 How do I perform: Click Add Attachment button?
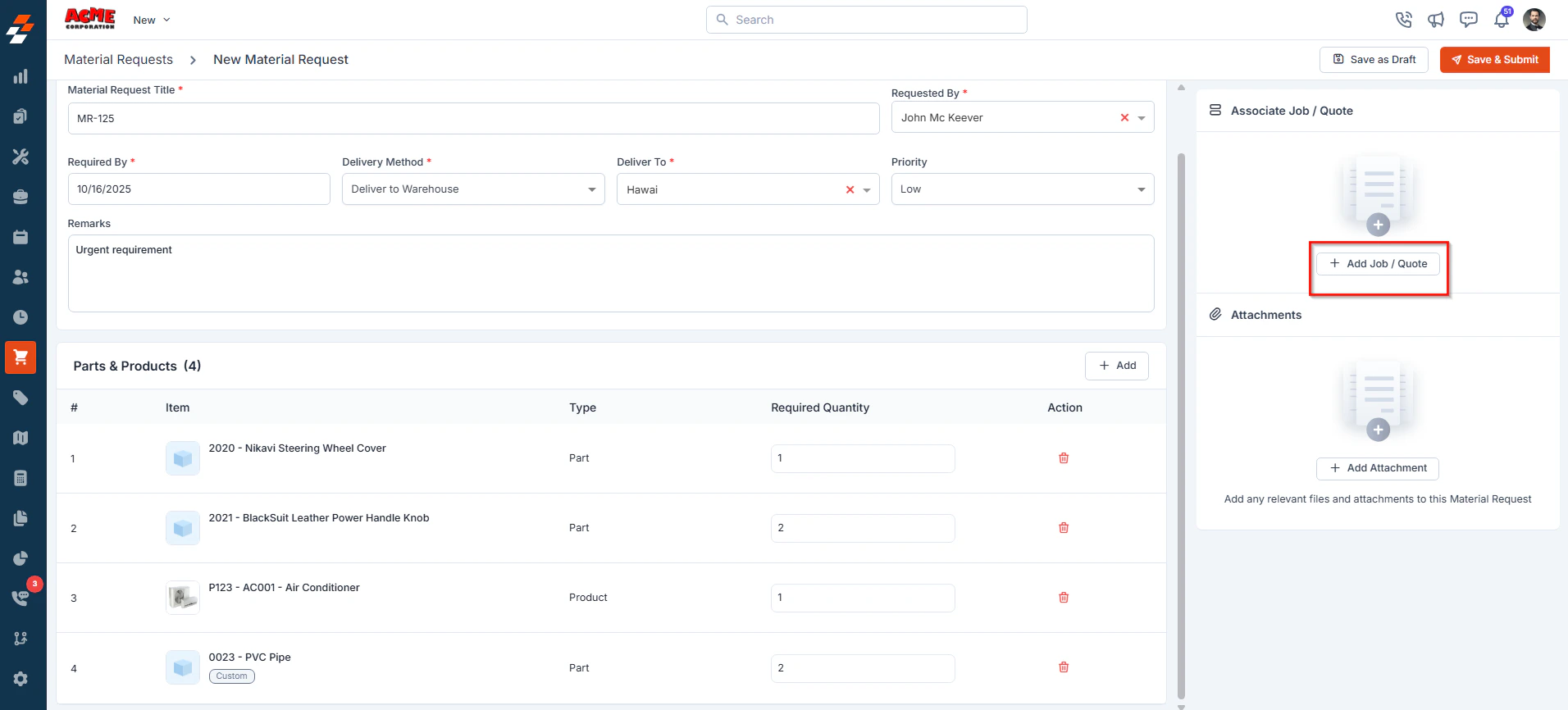click(x=1378, y=468)
